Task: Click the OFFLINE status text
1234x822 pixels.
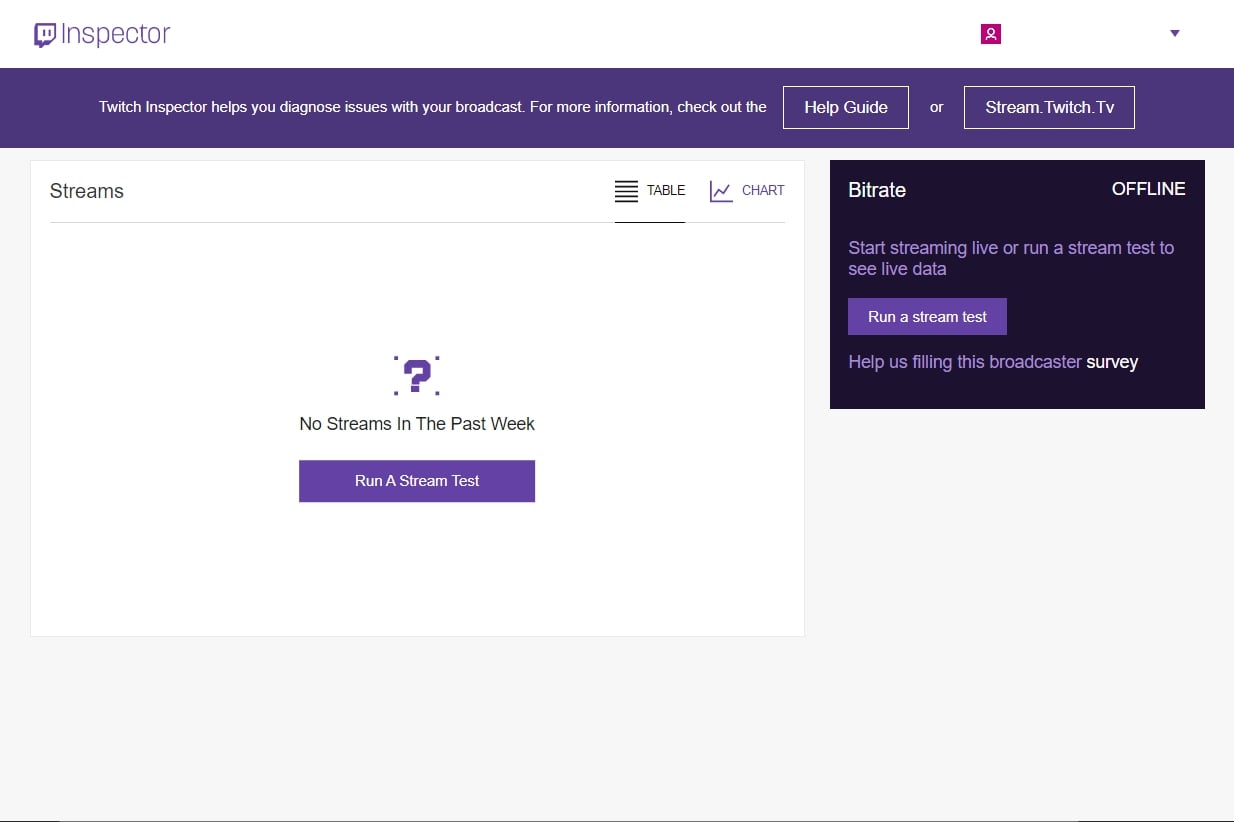Action: pos(1149,189)
